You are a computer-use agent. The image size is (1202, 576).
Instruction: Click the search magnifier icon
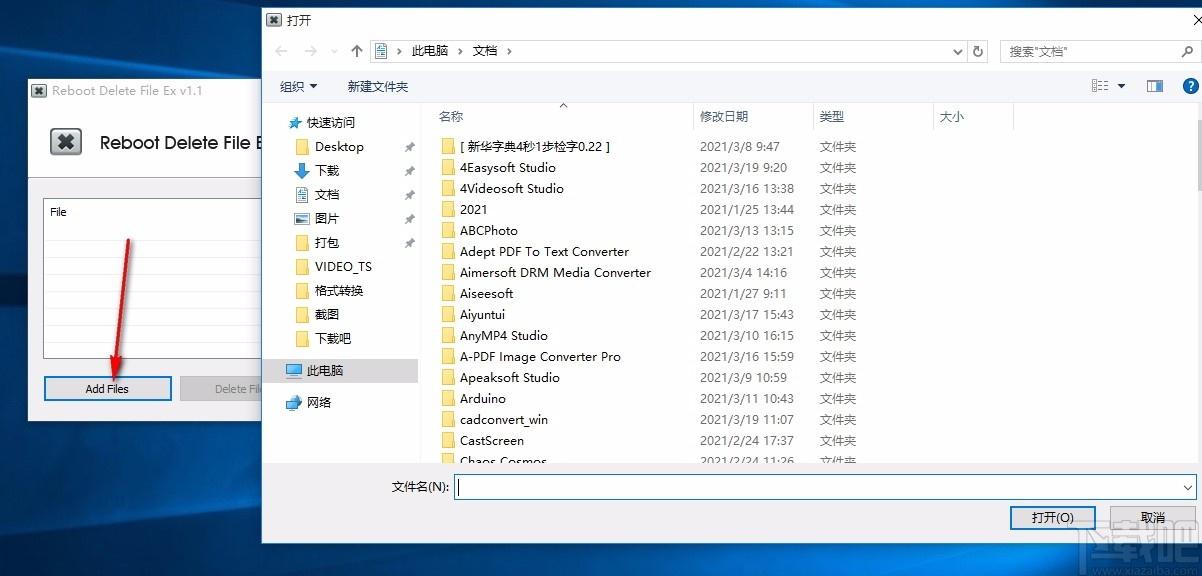(1187, 51)
